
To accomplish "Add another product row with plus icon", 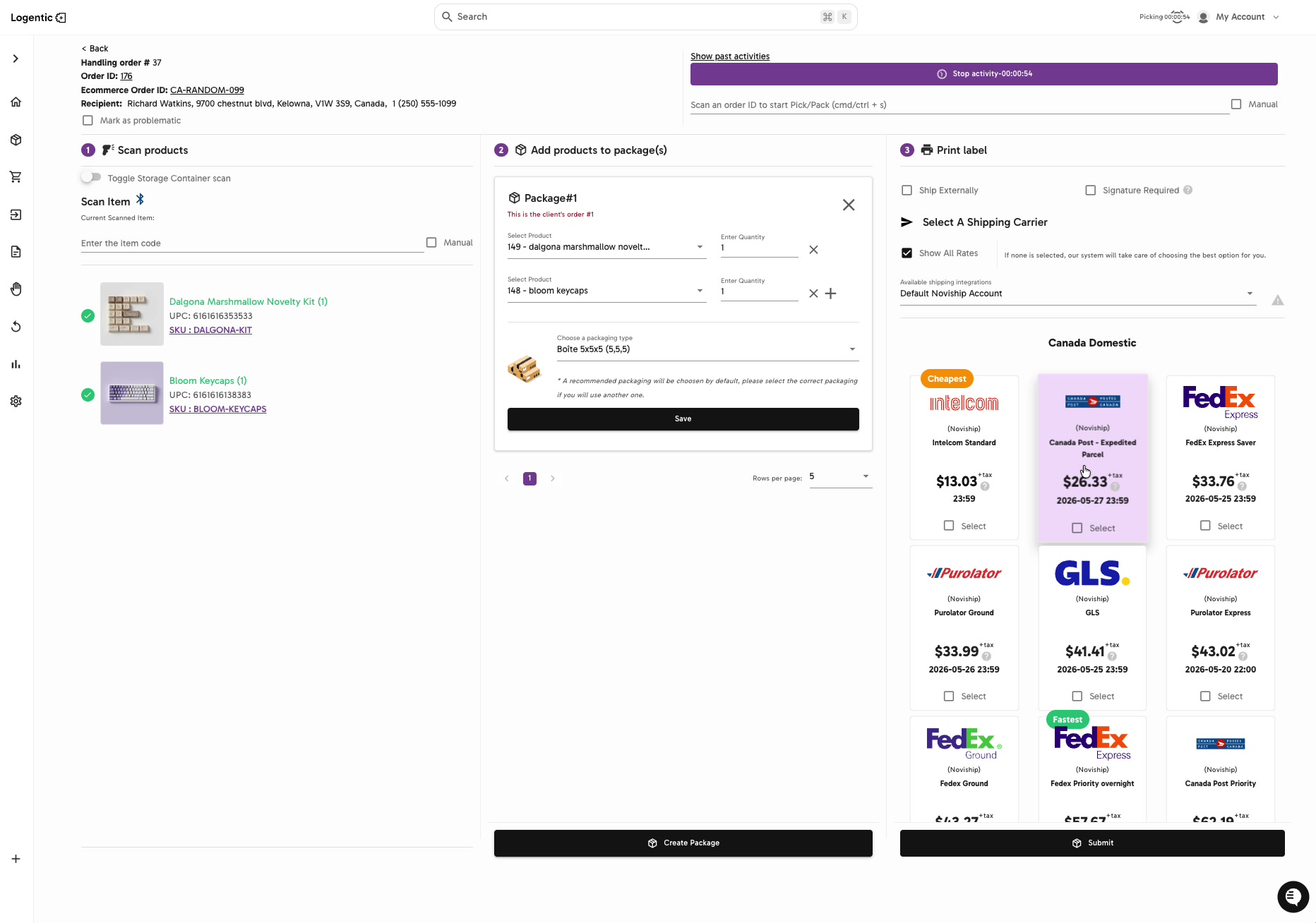I will click(831, 294).
